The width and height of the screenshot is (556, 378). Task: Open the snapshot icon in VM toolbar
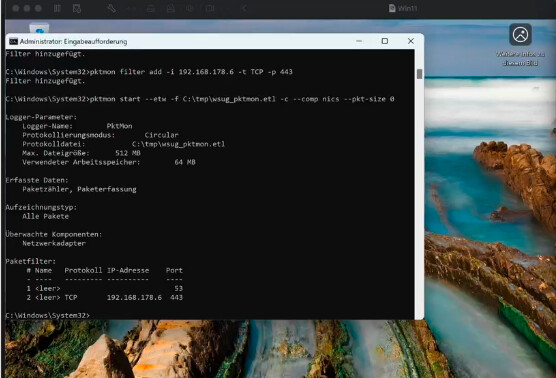[77, 8]
